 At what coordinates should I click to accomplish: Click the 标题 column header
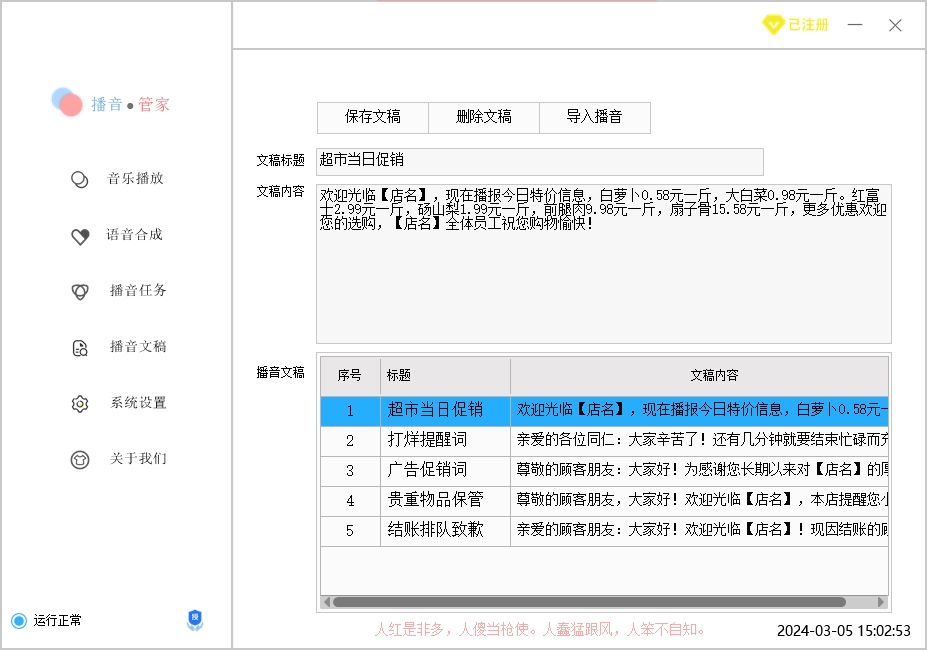pyautogui.click(x=445, y=376)
